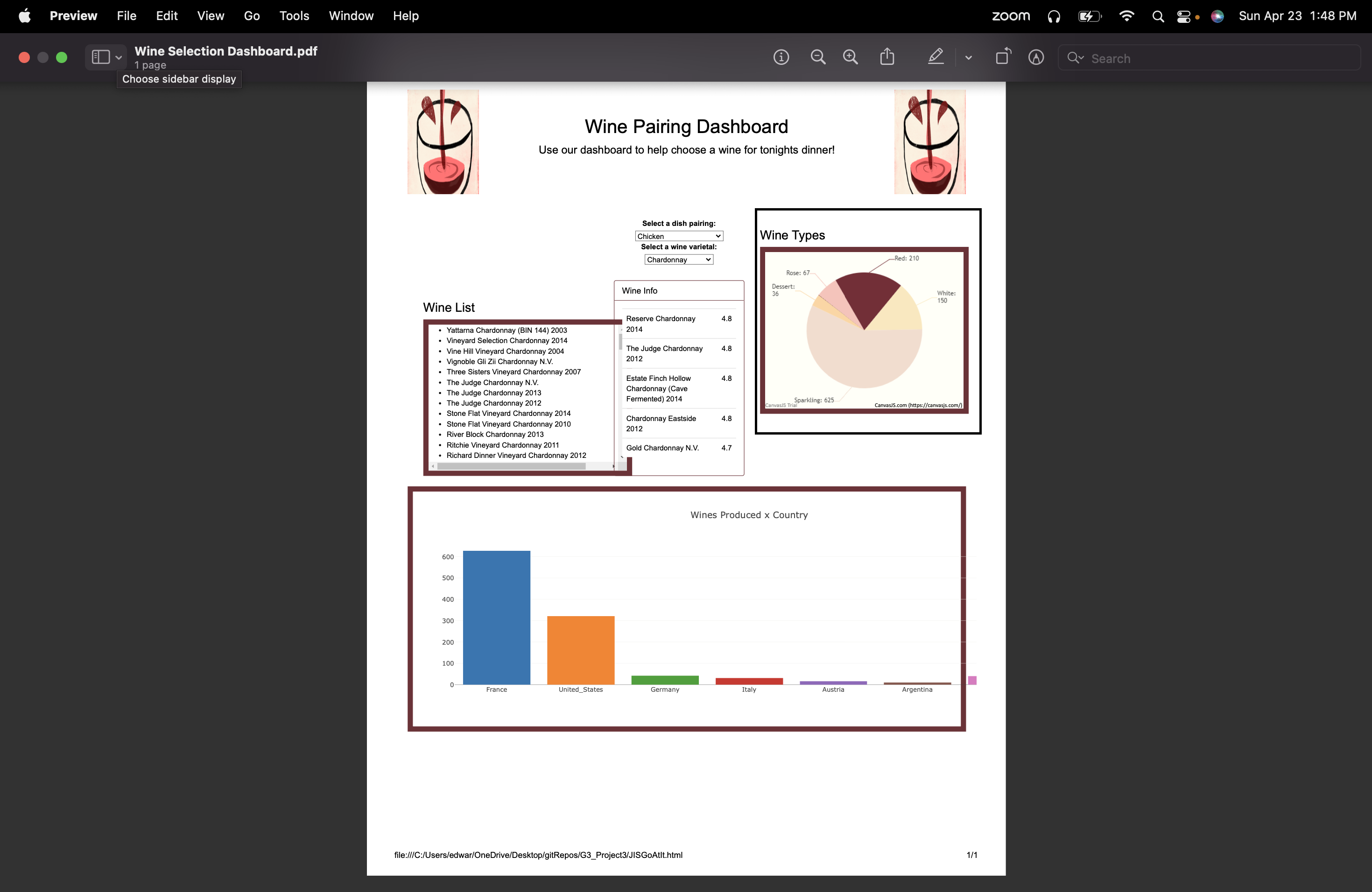Click the wine list horizontal scrollbar

[511, 466]
